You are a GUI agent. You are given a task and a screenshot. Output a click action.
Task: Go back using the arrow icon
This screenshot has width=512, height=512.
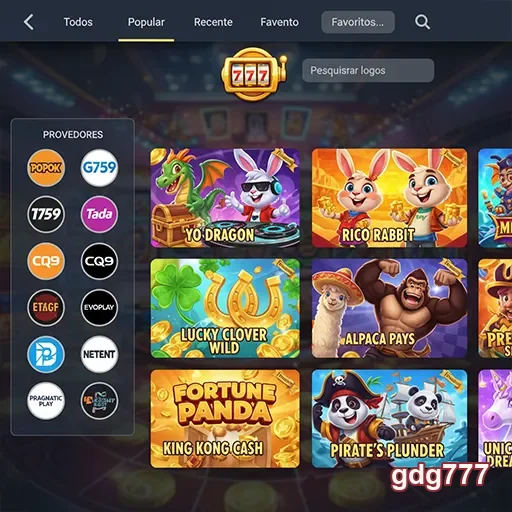[29, 22]
